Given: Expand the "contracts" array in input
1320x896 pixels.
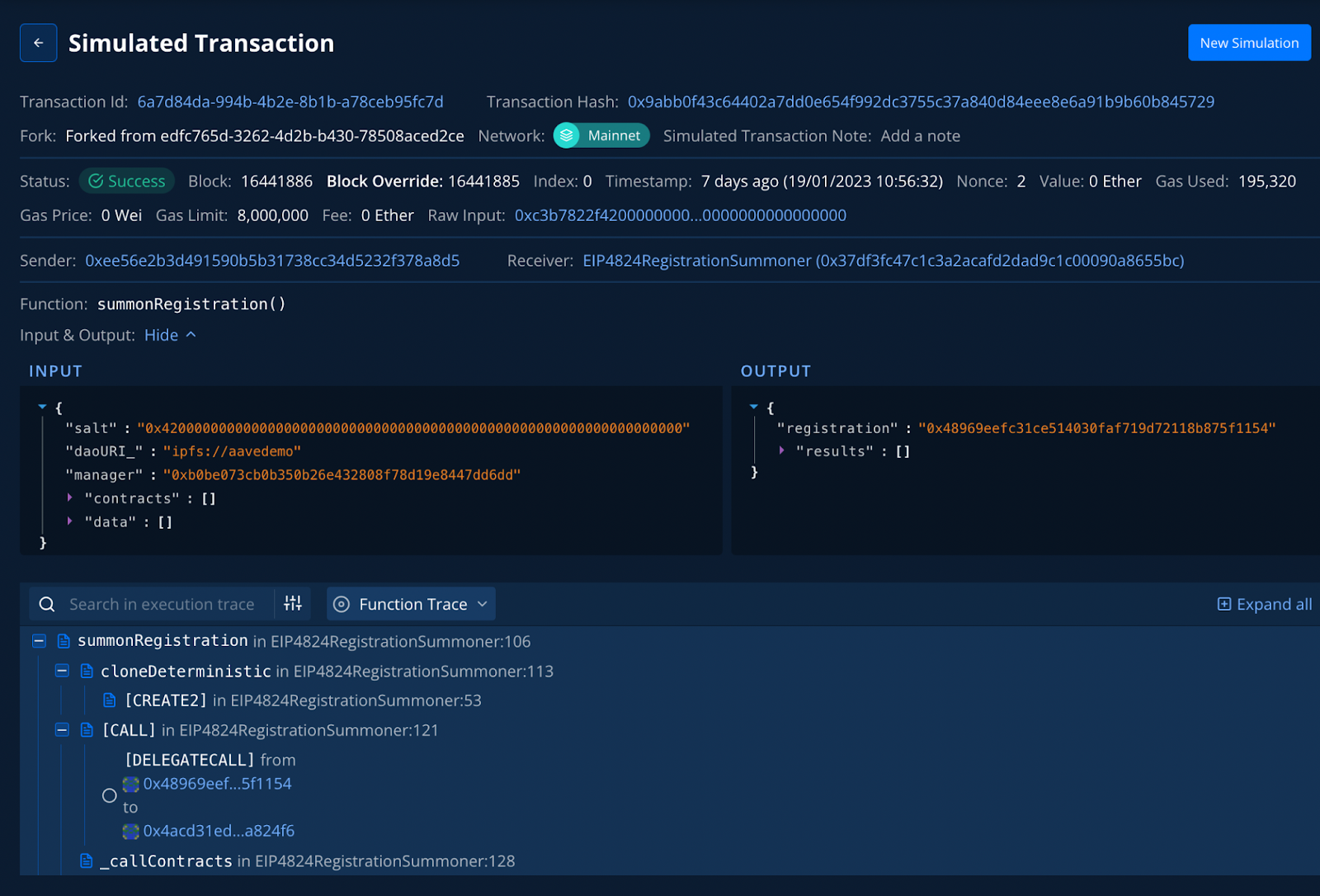Looking at the screenshot, I should pyautogui.click(x=70, y=498).
